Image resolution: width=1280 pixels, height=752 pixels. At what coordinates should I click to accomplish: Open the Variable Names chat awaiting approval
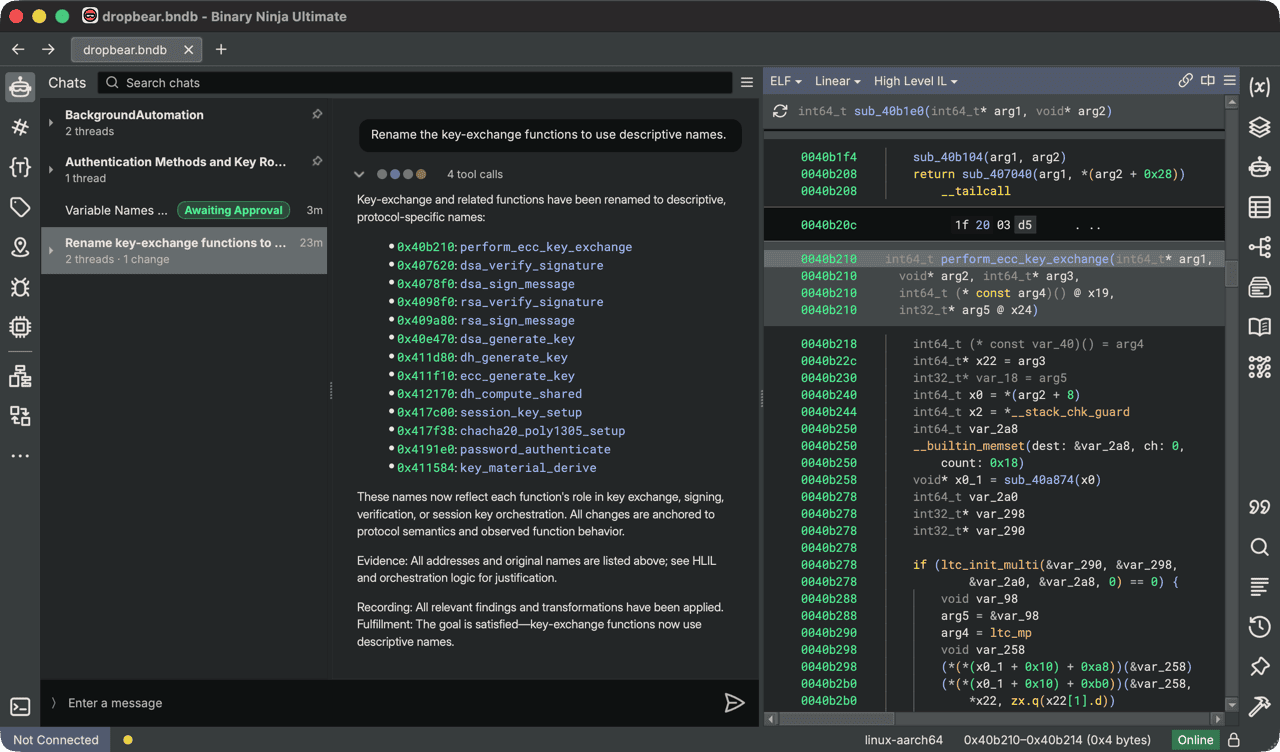[x=183, y=210]
